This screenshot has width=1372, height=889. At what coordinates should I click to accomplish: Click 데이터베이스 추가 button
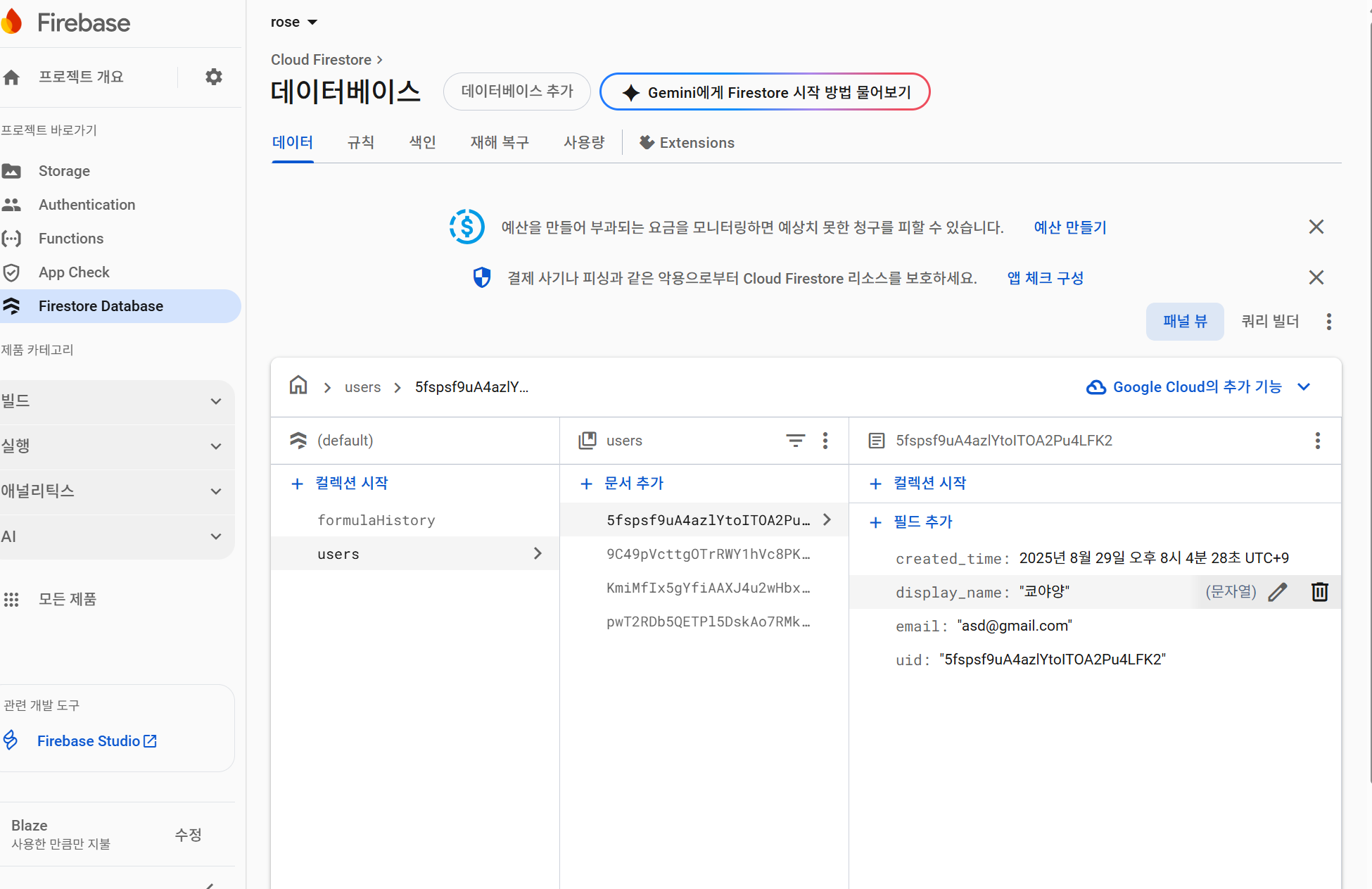point(517,92)
